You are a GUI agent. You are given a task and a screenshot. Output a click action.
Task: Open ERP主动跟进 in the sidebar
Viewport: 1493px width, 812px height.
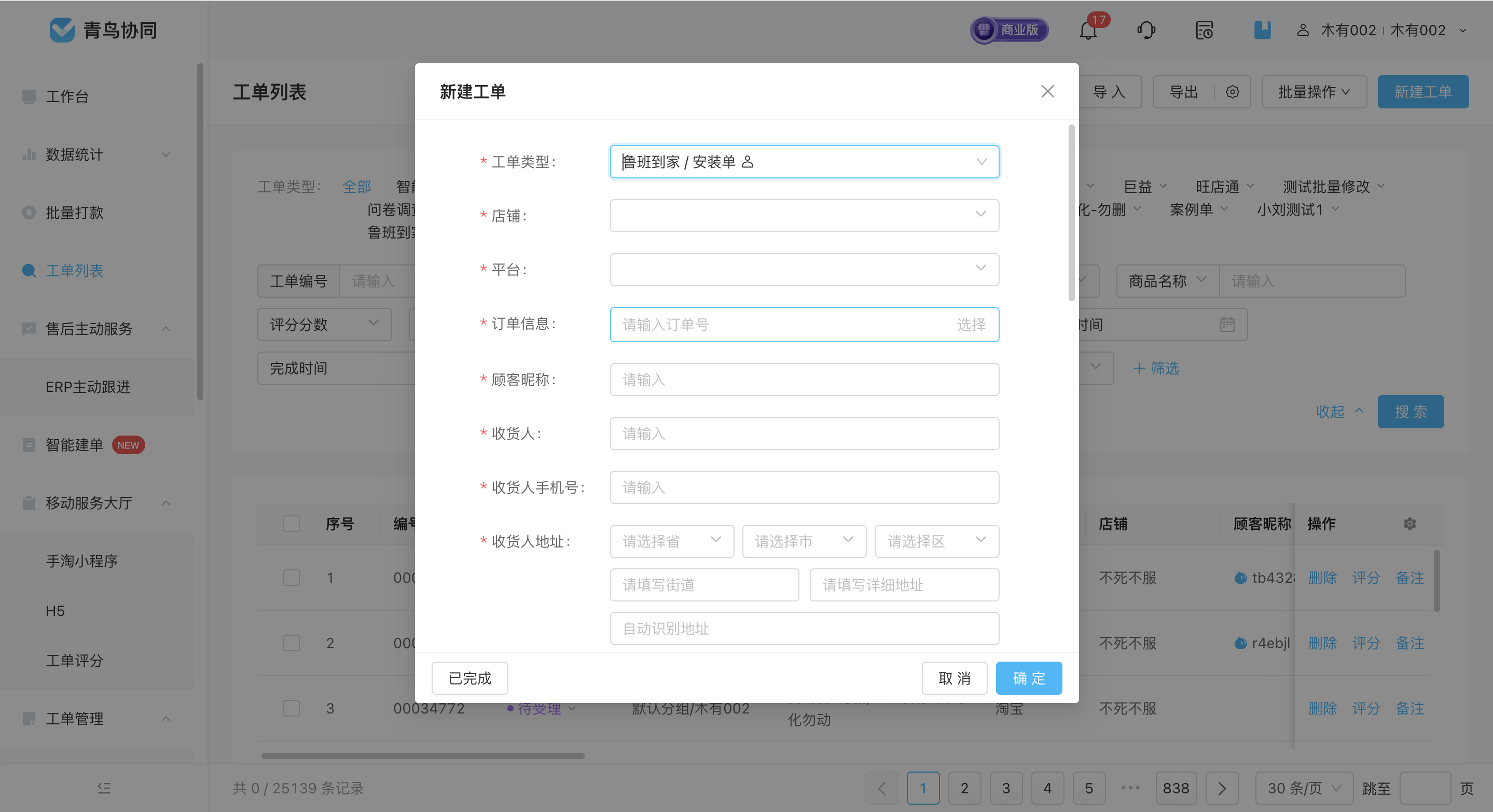coord(88,387)
